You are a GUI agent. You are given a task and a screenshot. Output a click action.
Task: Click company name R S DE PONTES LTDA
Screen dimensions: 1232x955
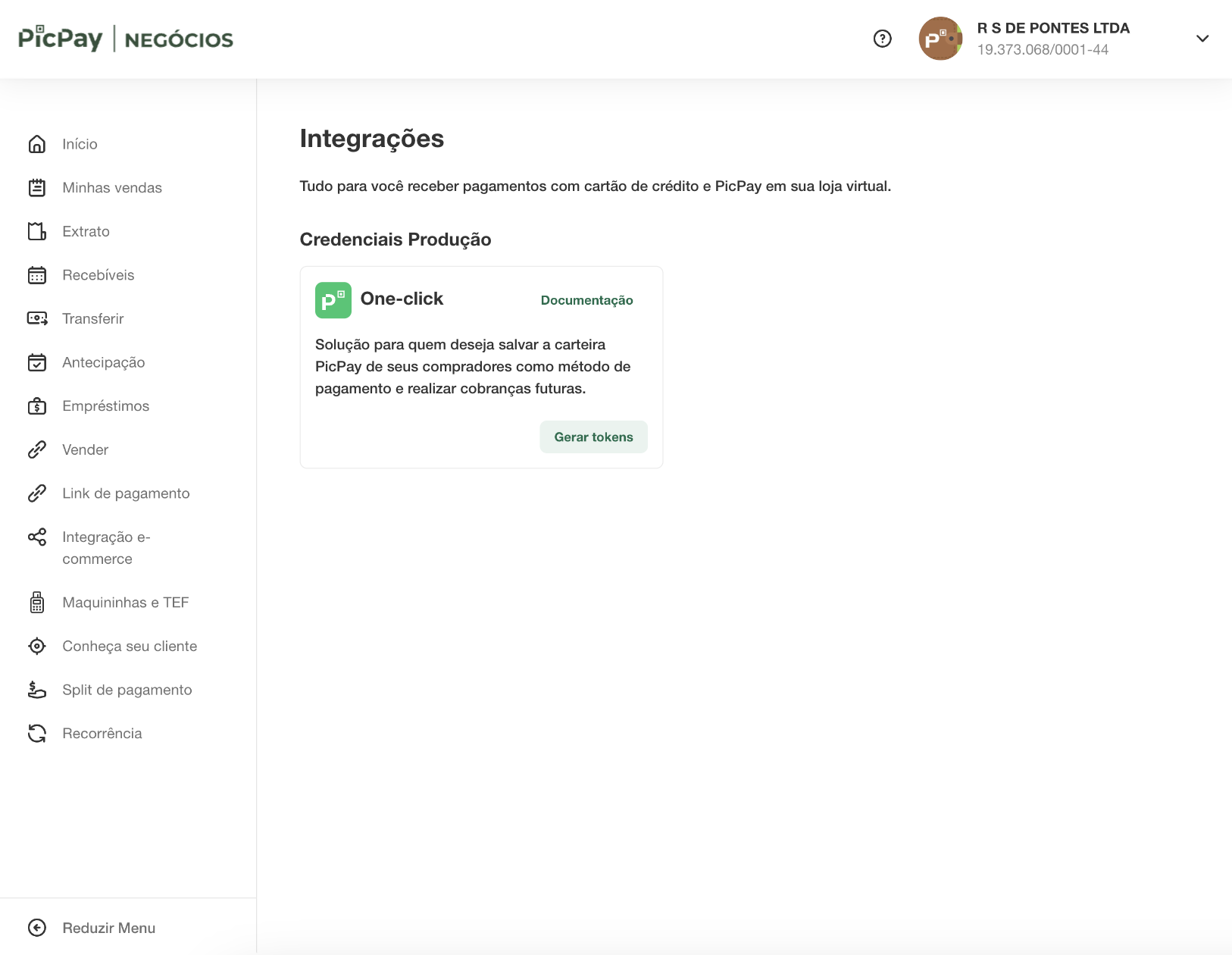(x=1053, y=28)
